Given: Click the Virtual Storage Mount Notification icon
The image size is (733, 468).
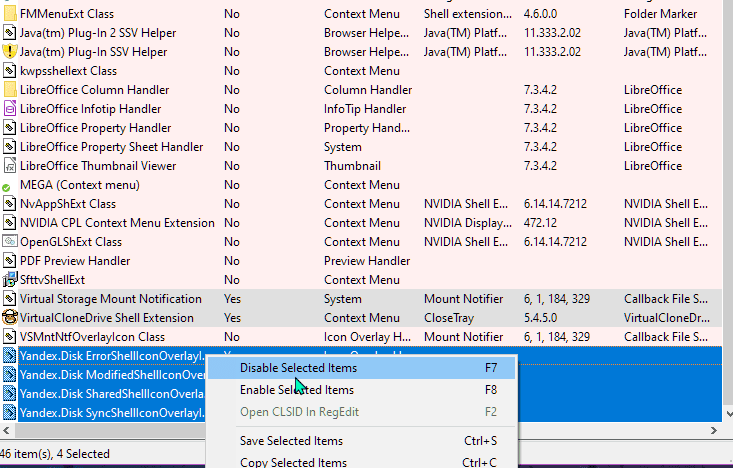Looking at the screenshot, I should coord(9,299).
